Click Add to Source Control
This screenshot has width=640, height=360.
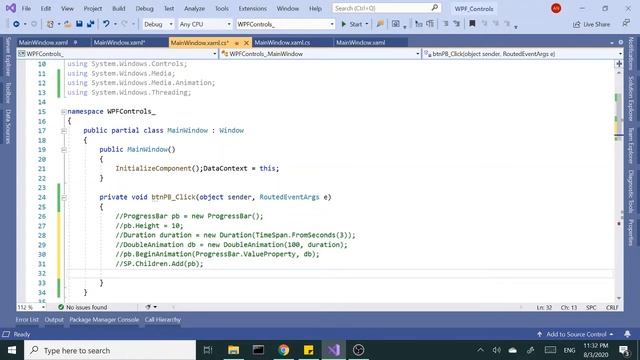coord(575,334)
